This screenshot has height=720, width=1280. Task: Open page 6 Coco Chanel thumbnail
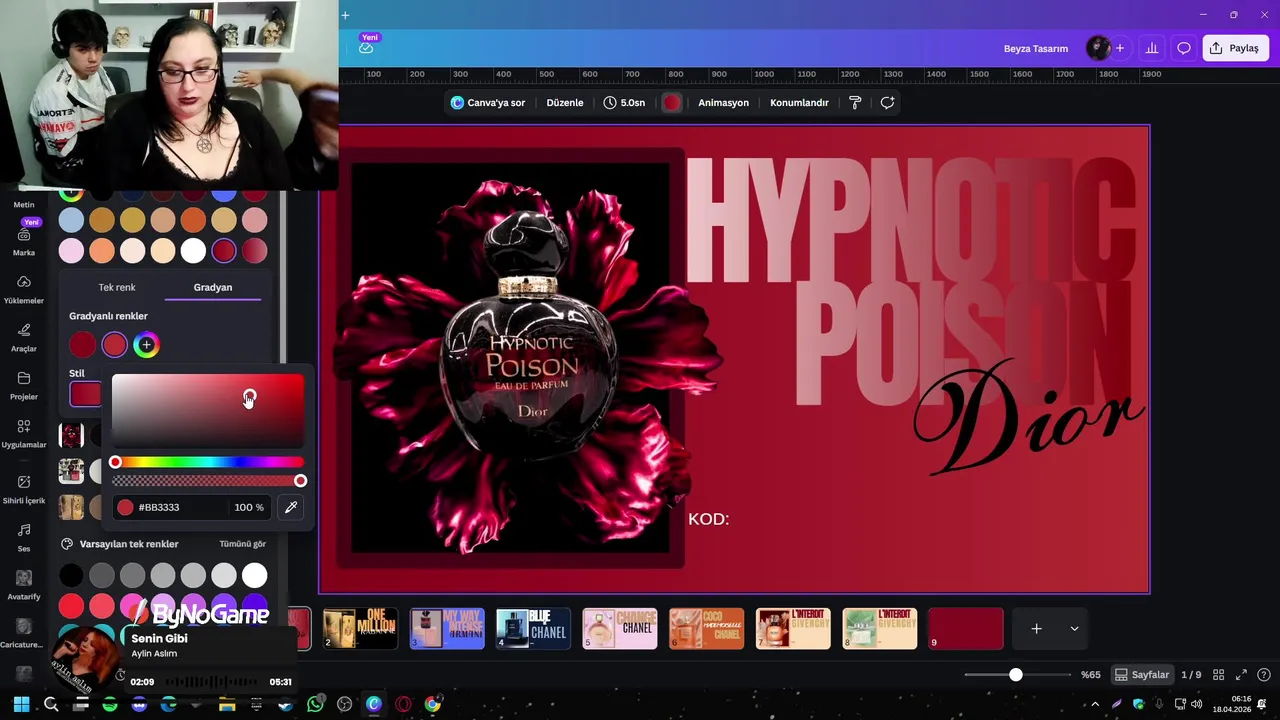(x=706, y=628)
